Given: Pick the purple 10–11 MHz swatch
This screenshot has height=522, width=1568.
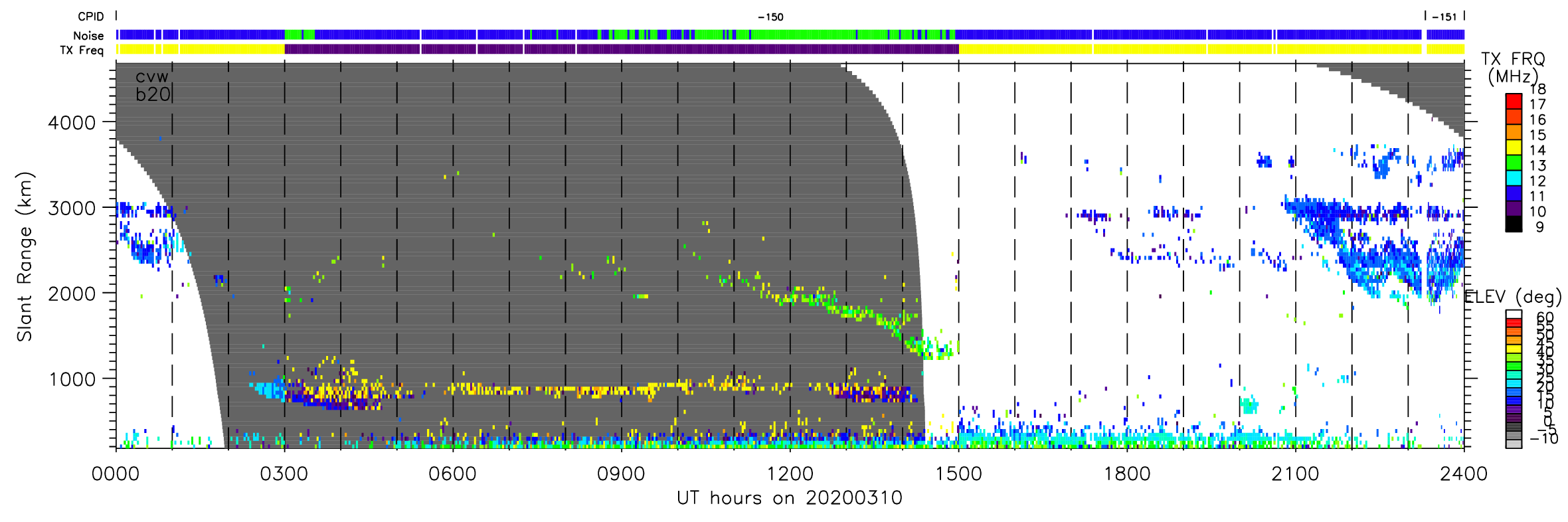Looking at the screenshot, I should tap(1514, 208).
